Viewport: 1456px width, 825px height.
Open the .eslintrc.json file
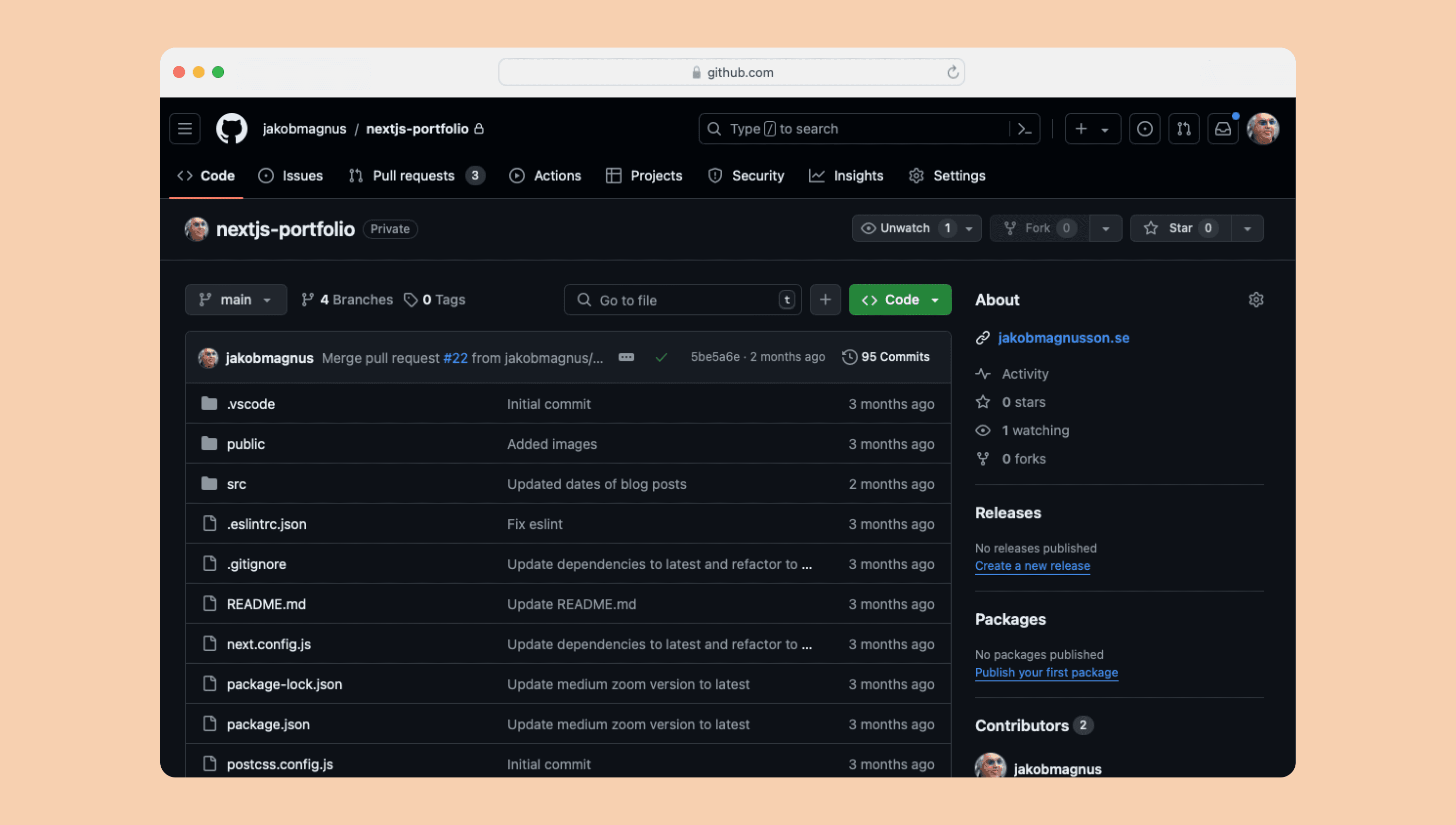click(x=266, y=524)
